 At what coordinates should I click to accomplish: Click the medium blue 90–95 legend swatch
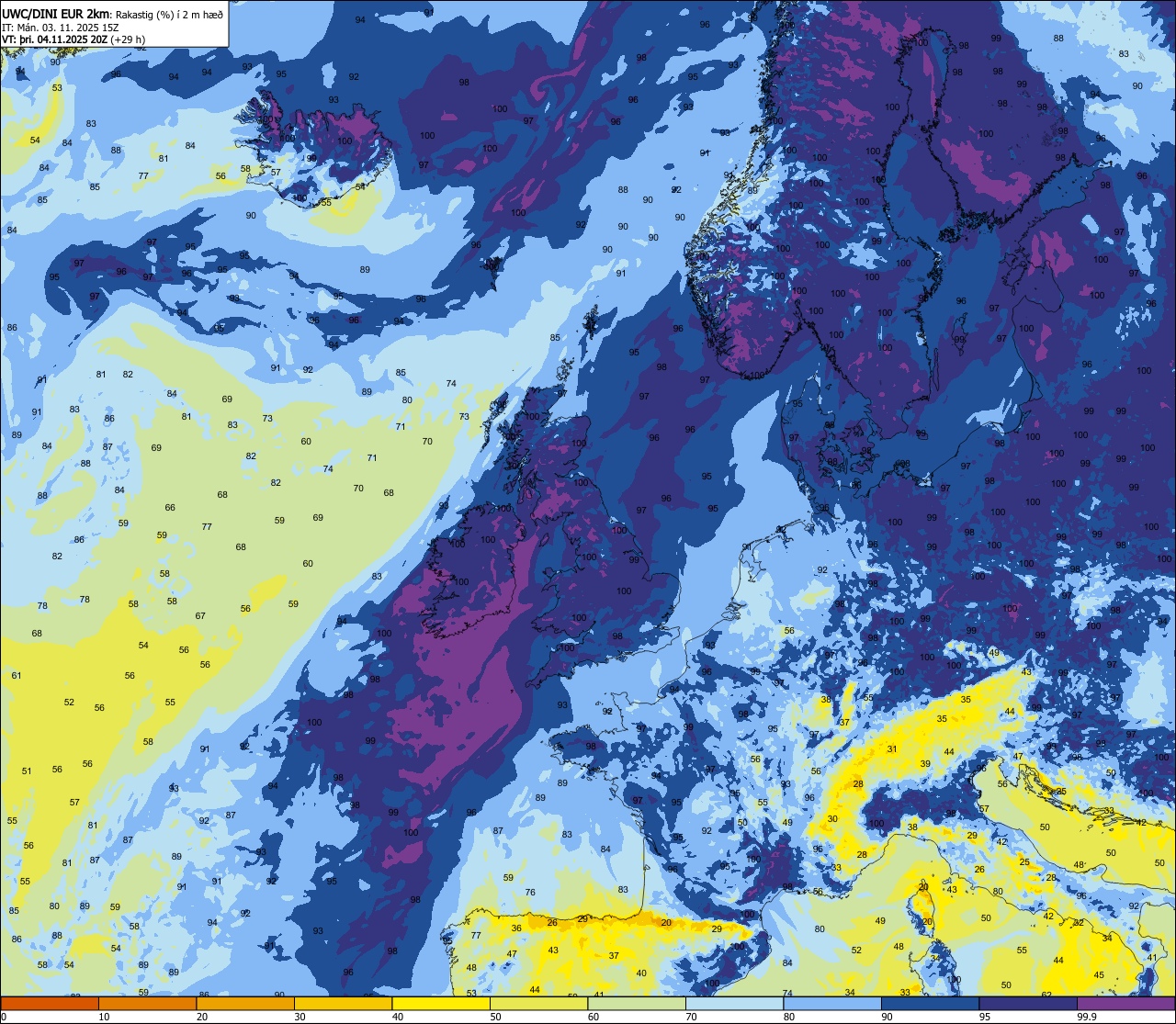tap(930, 1003)
